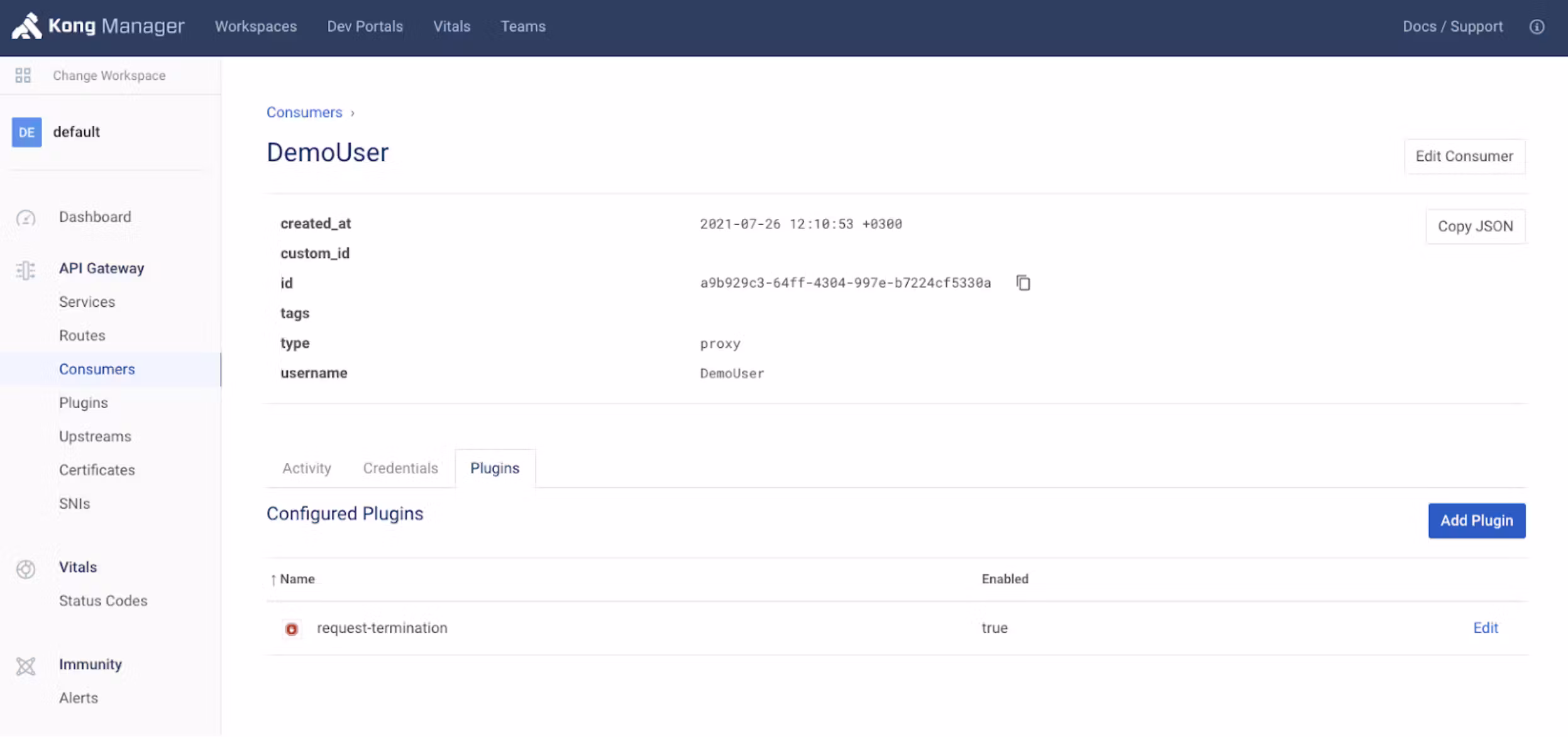The width and height of the screenshot is (1568, 737).
Task: Click the info circle icon in header
Action: coord(1537,26)
